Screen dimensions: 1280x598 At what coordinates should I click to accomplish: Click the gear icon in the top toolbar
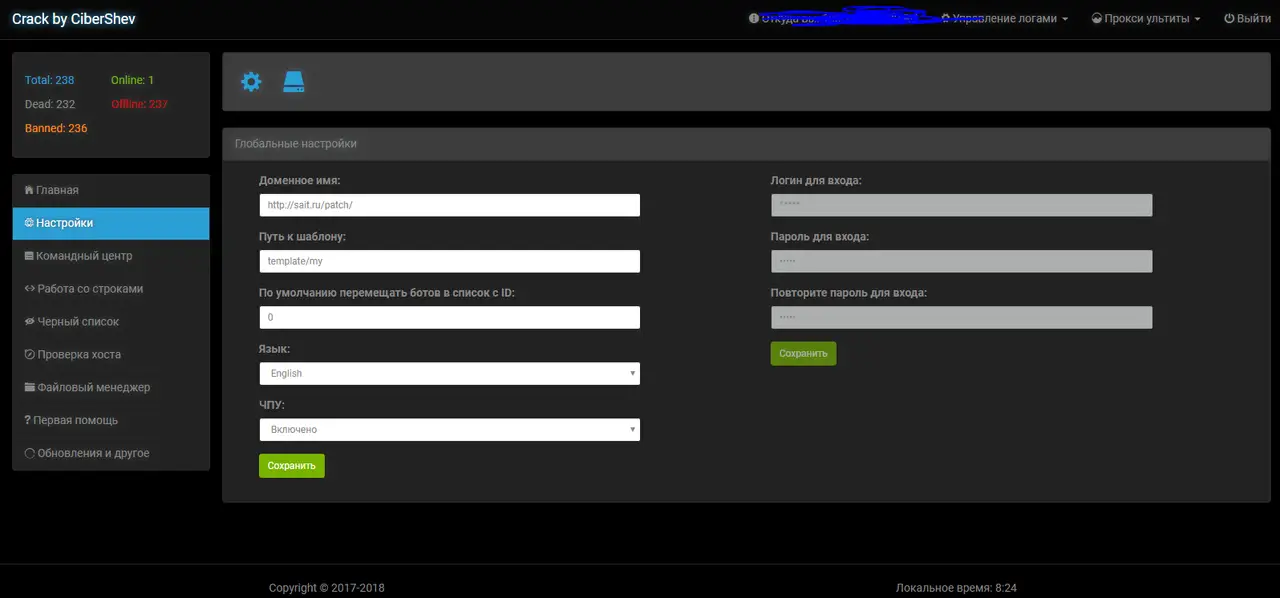pyautogui.click(x=250, y=81)
